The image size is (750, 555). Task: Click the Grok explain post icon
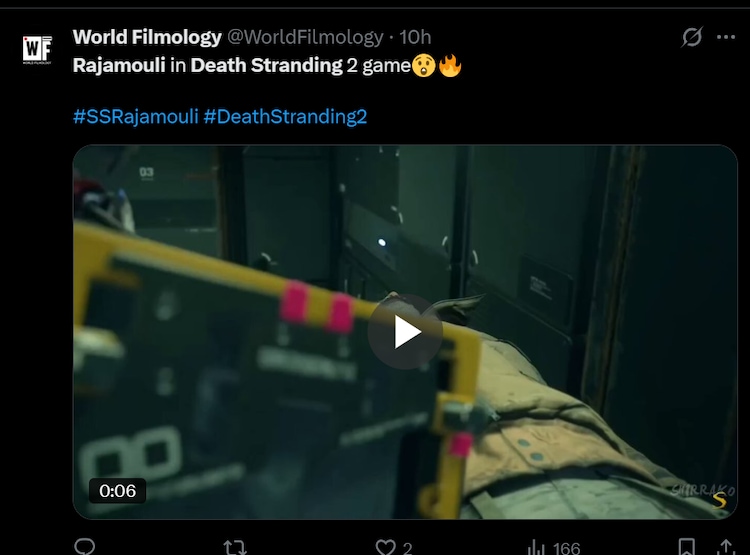692,37
